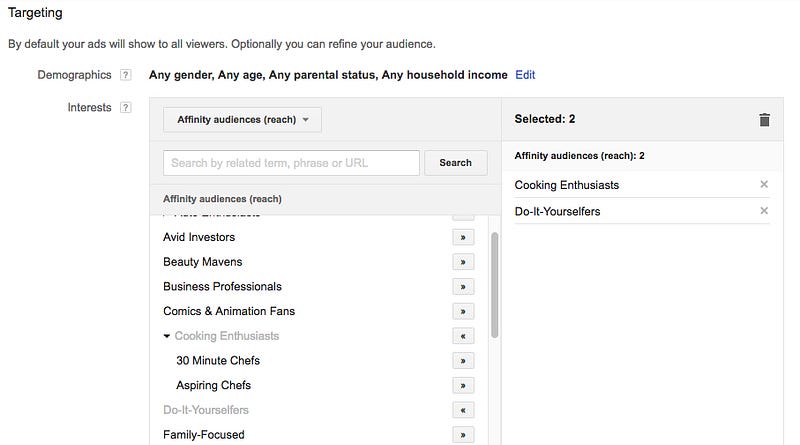Click the Edit link for Demographics
Image resolution: width=800 pixels, height=445 pixels.
click(525, 75)
